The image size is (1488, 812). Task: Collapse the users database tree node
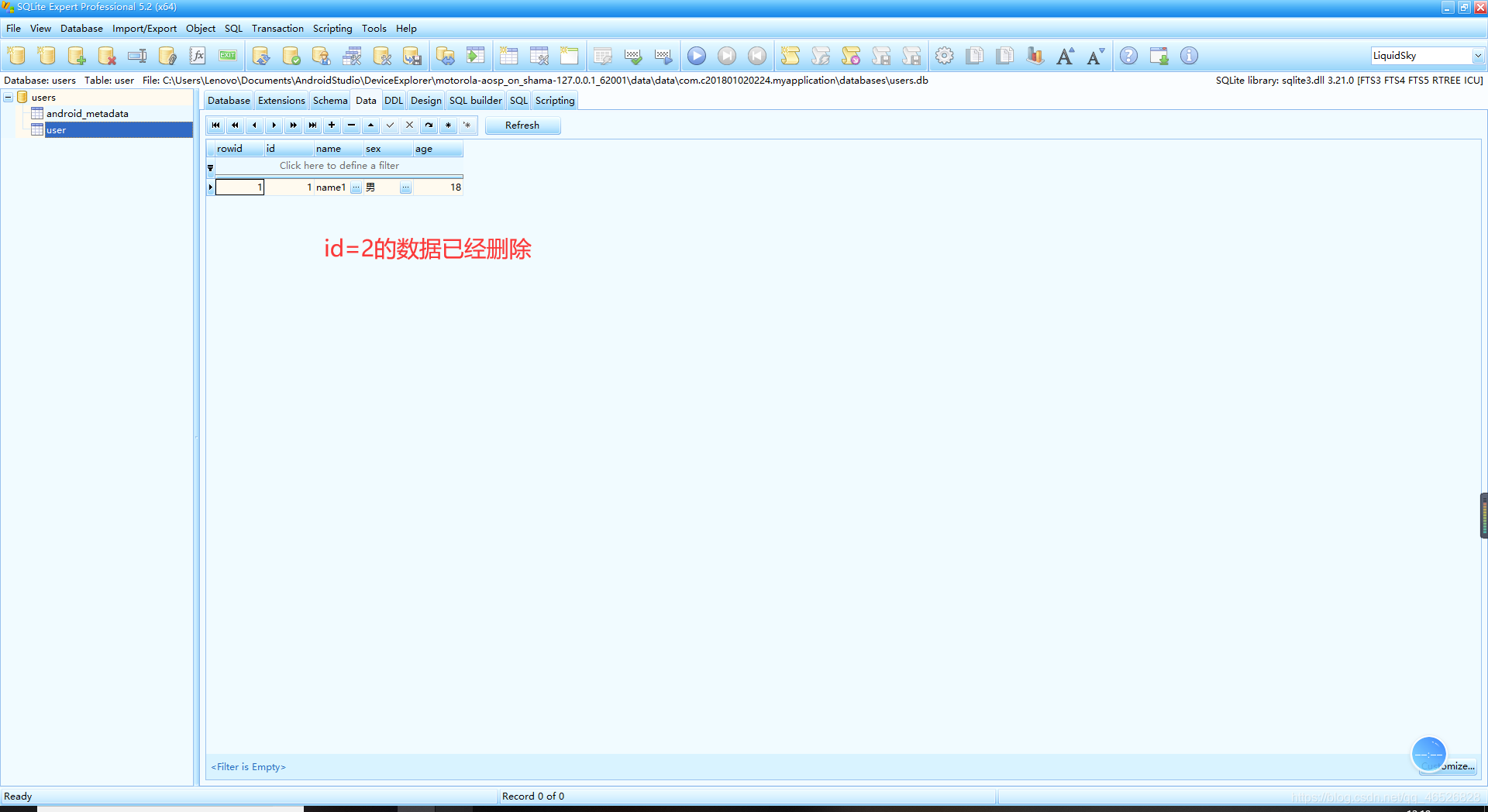[8, 98]
